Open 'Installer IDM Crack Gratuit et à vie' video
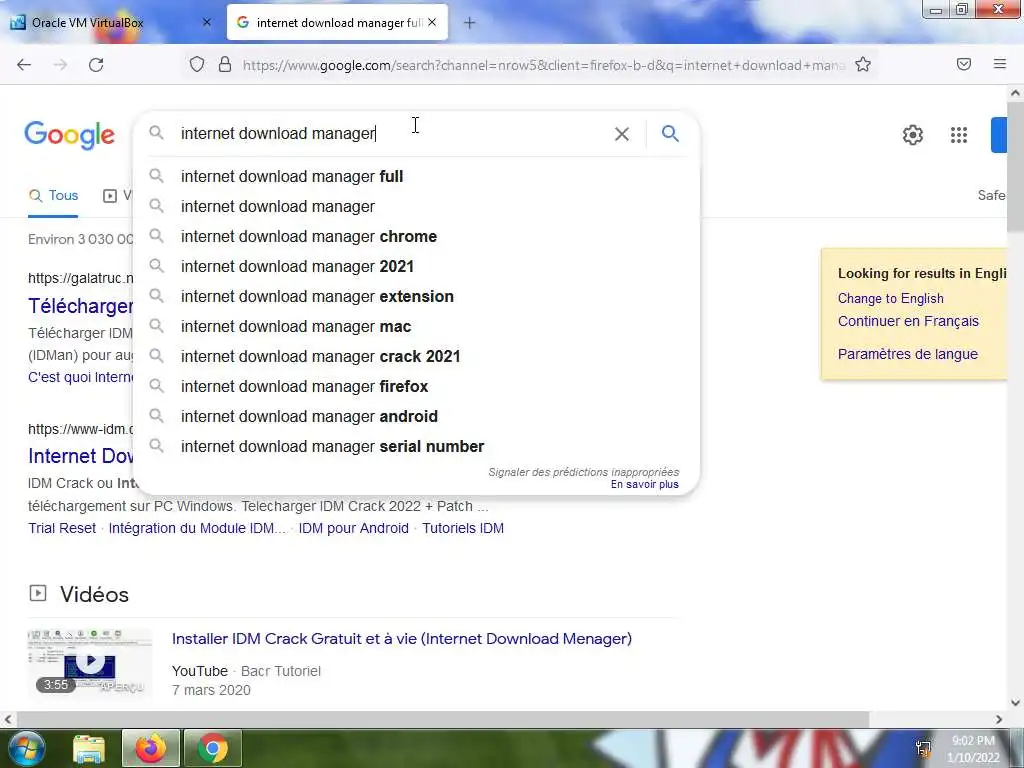1024x768 pixels. coord(402,639)
